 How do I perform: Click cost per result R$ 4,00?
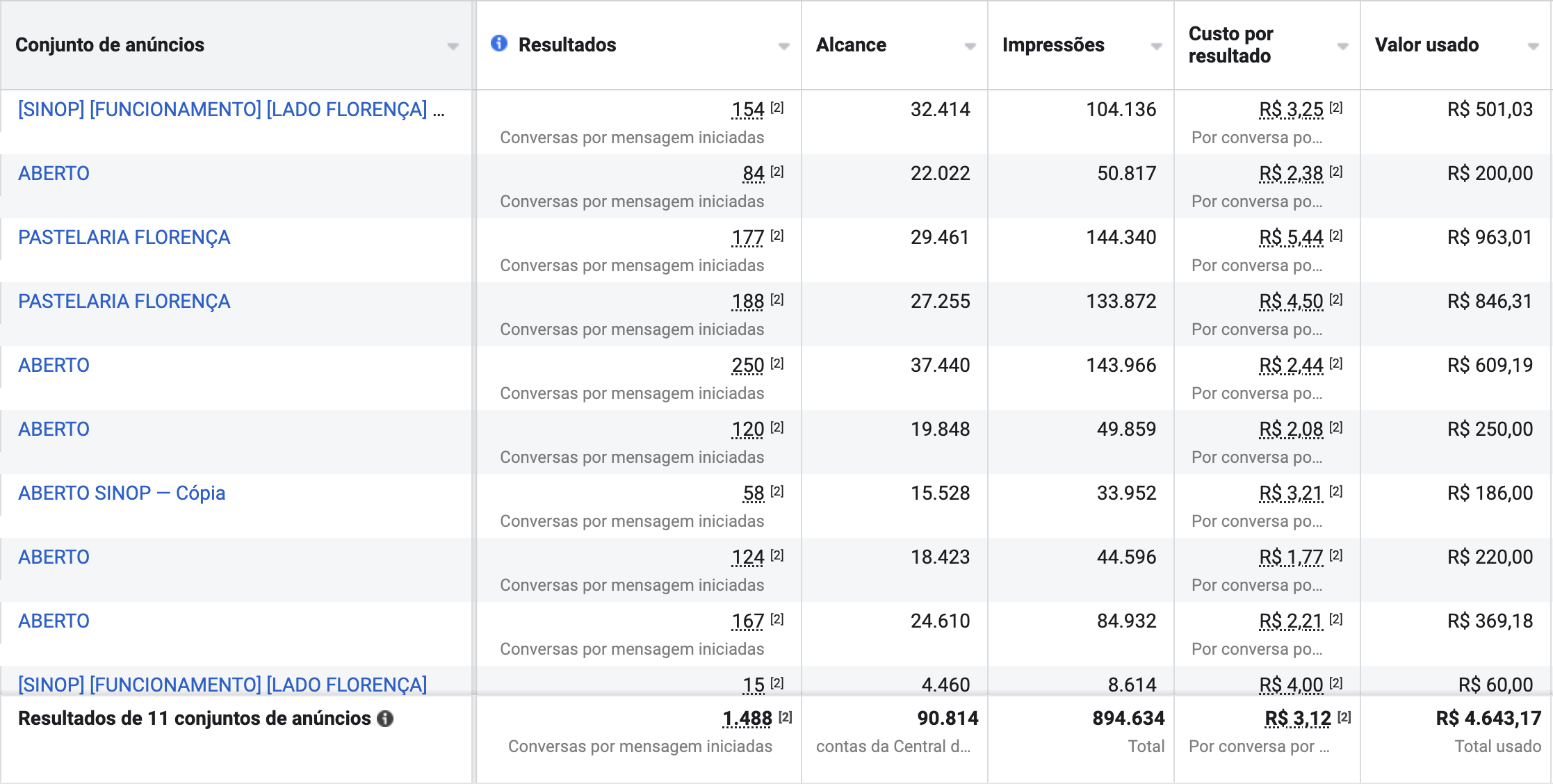click(1291, 685)
